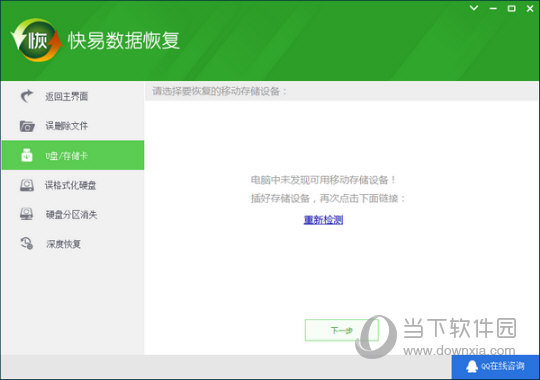The height and width of the screenshot is (380, 540).
Task: Select the 误删除文件 recovery mode
Action: click(73, 126)
